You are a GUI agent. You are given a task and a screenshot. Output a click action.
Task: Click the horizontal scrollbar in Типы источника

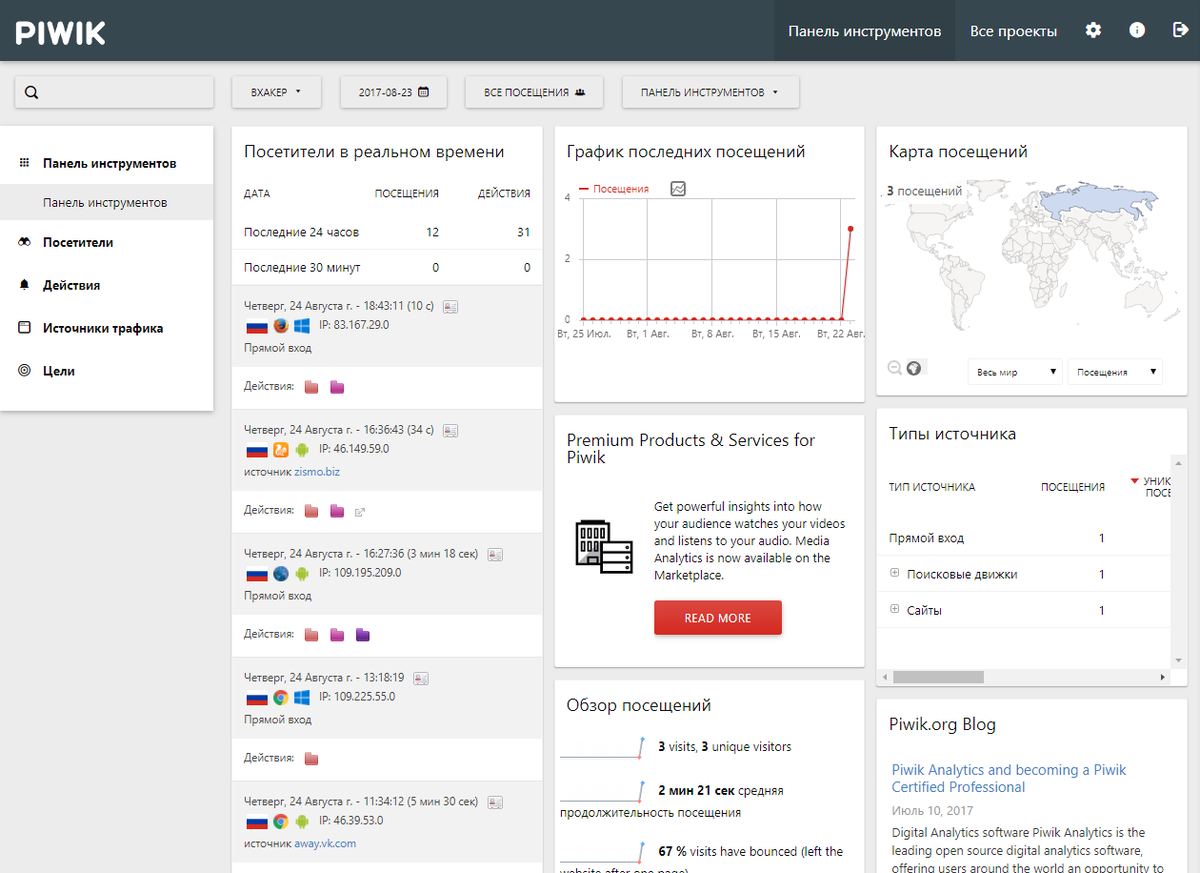[x=938, y=677]
